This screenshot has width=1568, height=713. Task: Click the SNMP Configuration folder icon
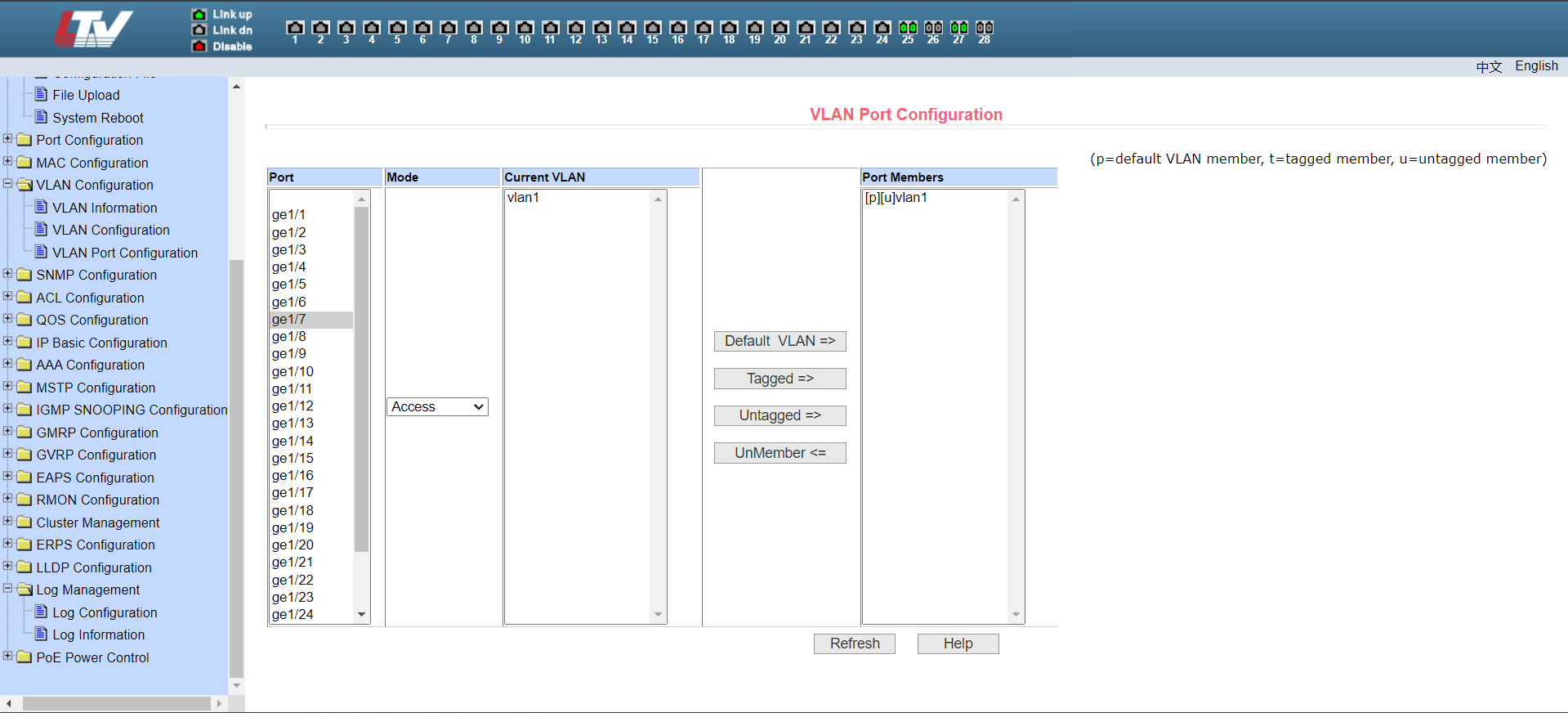[25, 275]
